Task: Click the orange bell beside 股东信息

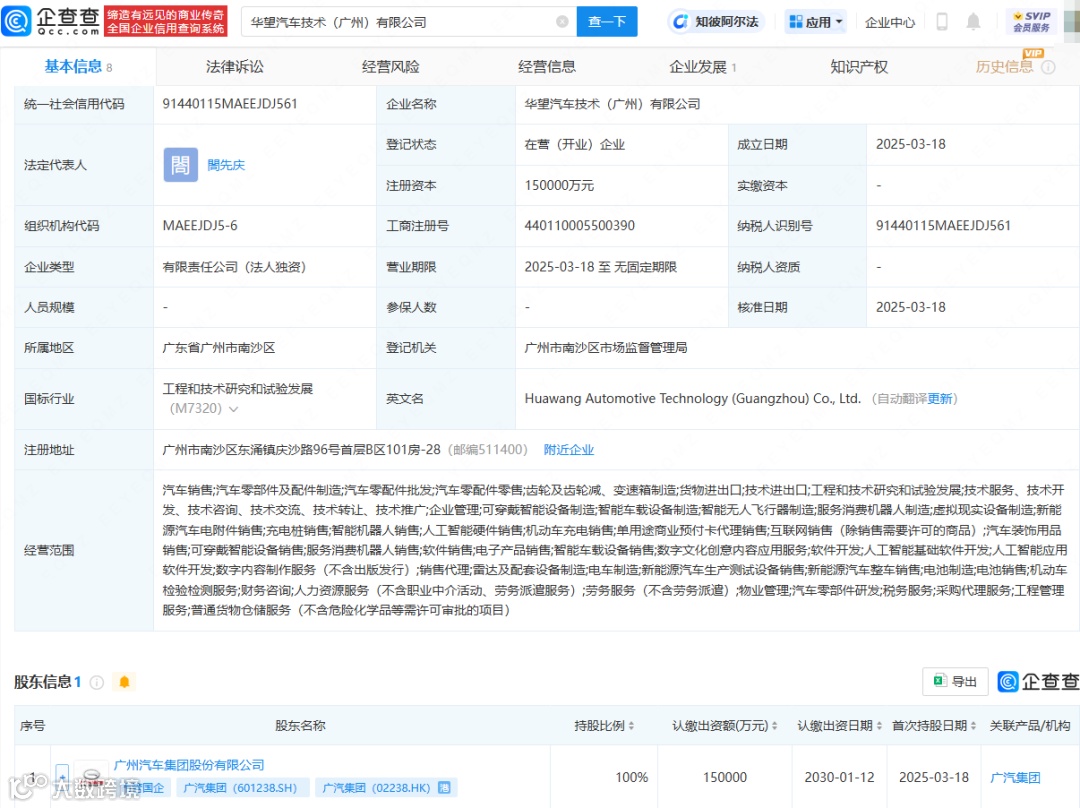Action: [x=124, y=682]
